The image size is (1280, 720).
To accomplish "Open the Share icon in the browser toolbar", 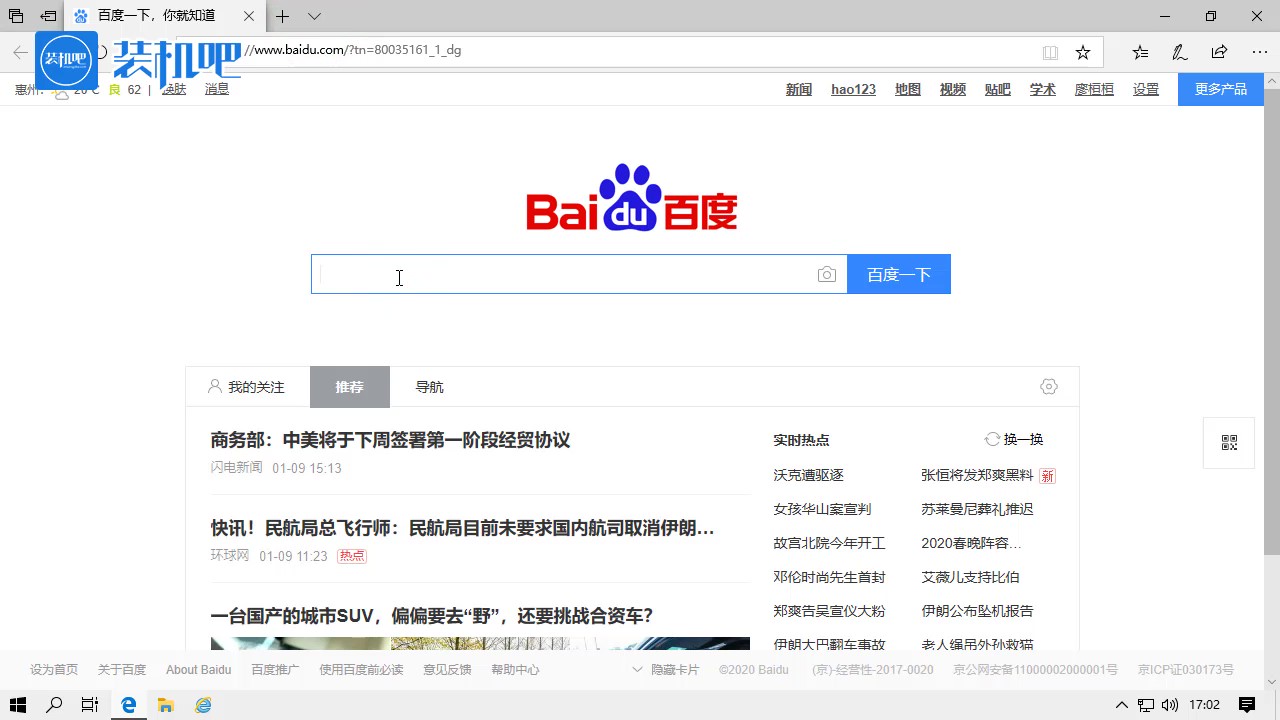I will [x=1219, y=51].
